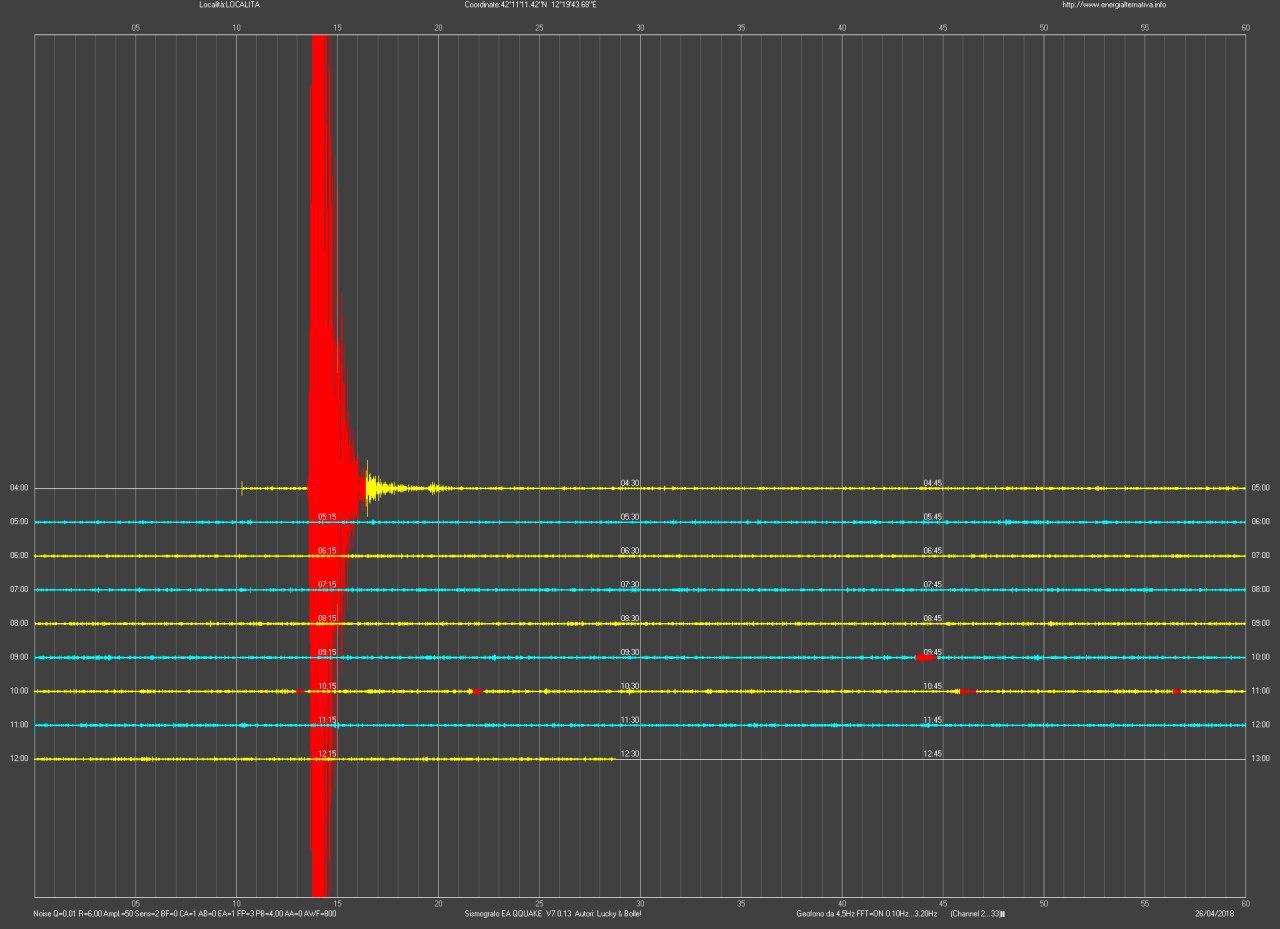This screenshot has width=1280, height=929.
Task: Click the Channel 2 indicator in footer
Action: [976, 914]
